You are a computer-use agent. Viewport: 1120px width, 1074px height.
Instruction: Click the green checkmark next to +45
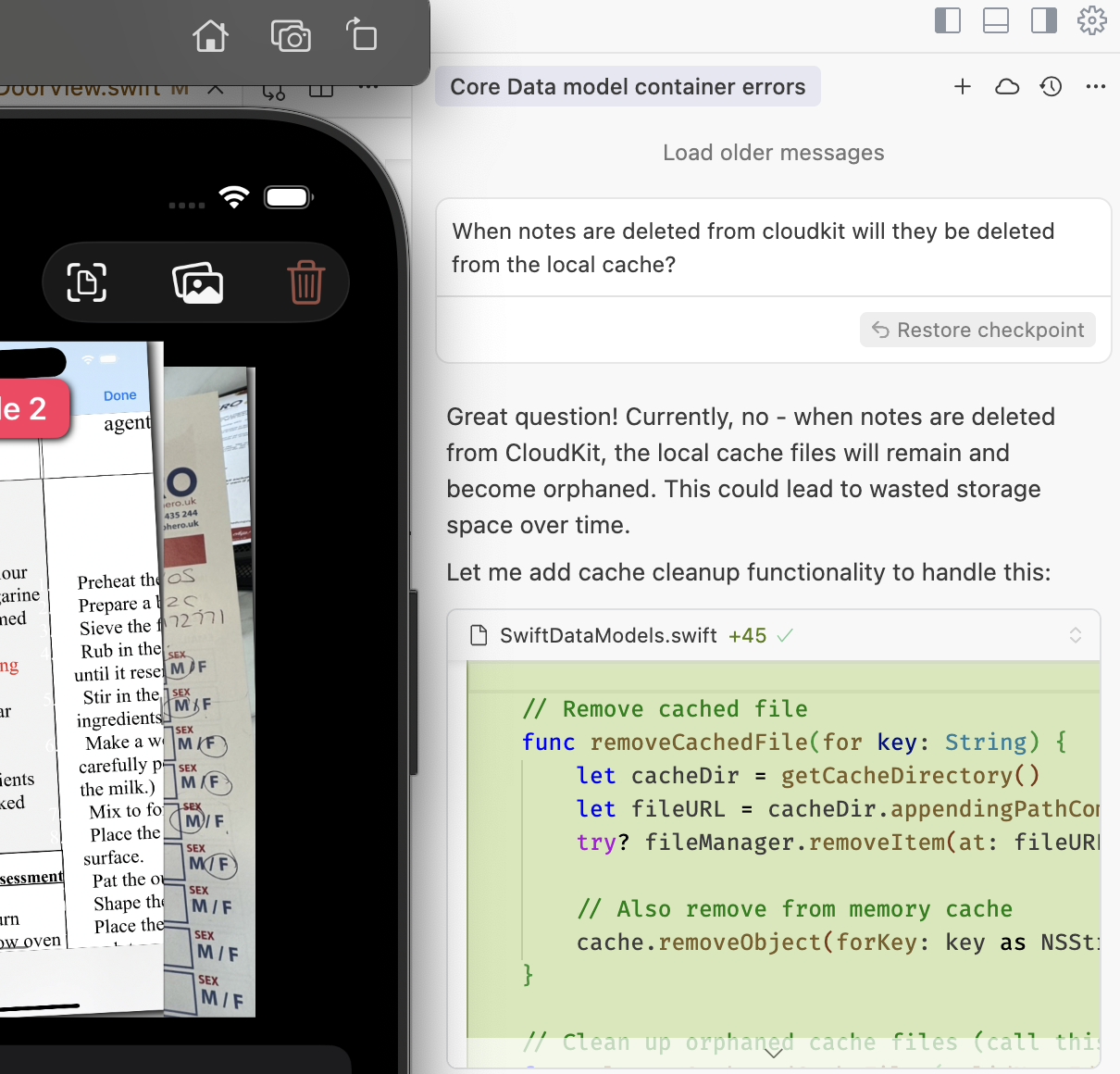point(785,635)
